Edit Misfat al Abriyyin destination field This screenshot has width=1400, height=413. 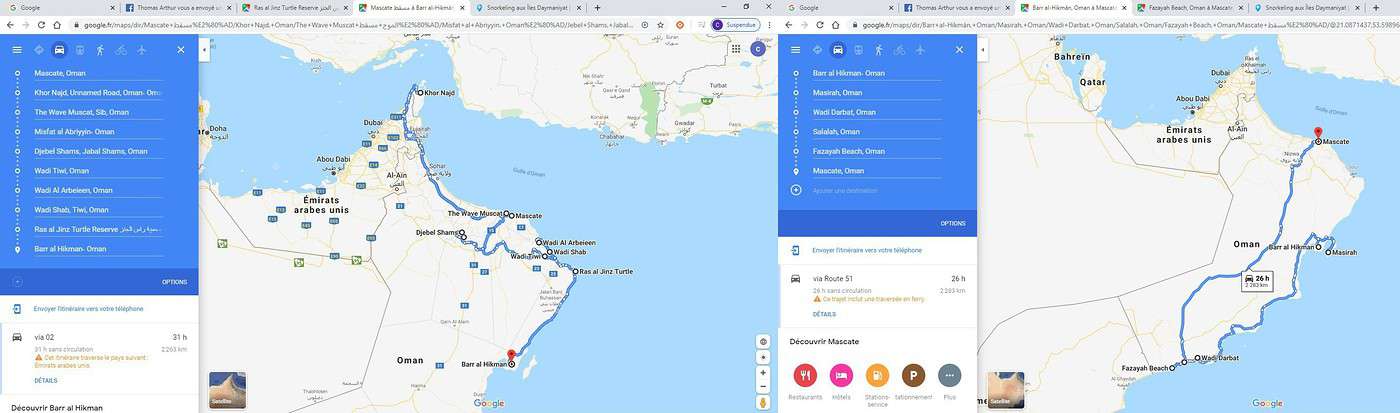click(98, 132)
